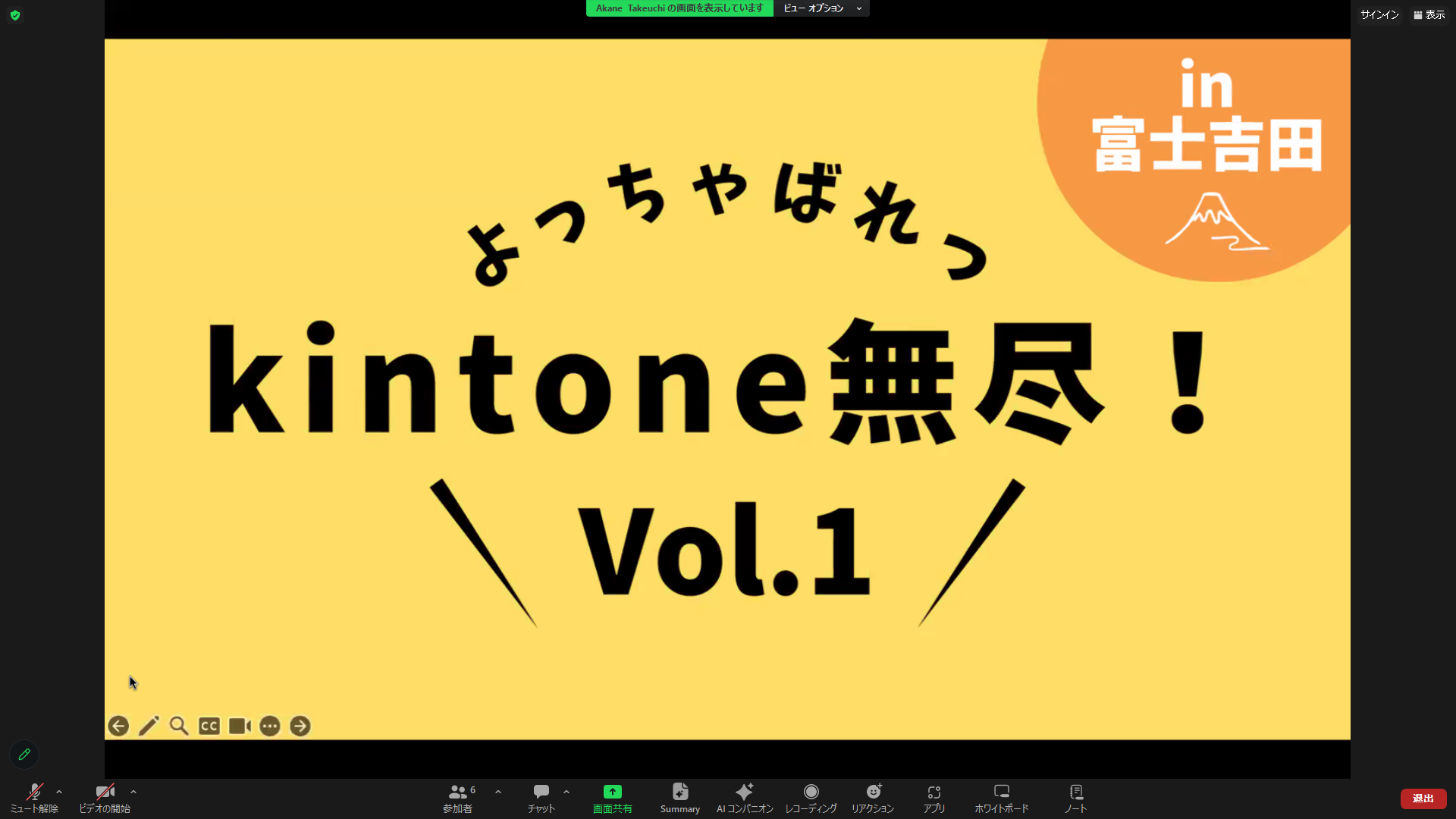
Task: Open AI Companion (AIコンパニオン)
Action: point(745,799)
